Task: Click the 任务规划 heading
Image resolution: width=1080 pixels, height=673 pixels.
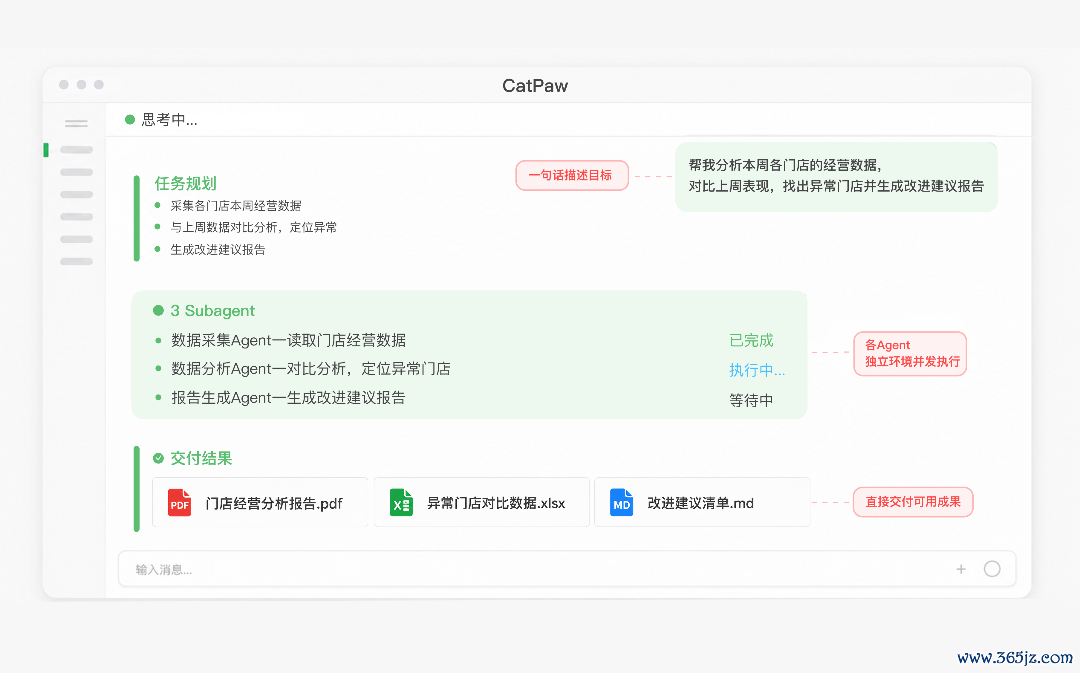Action: [x=185, y=183]
